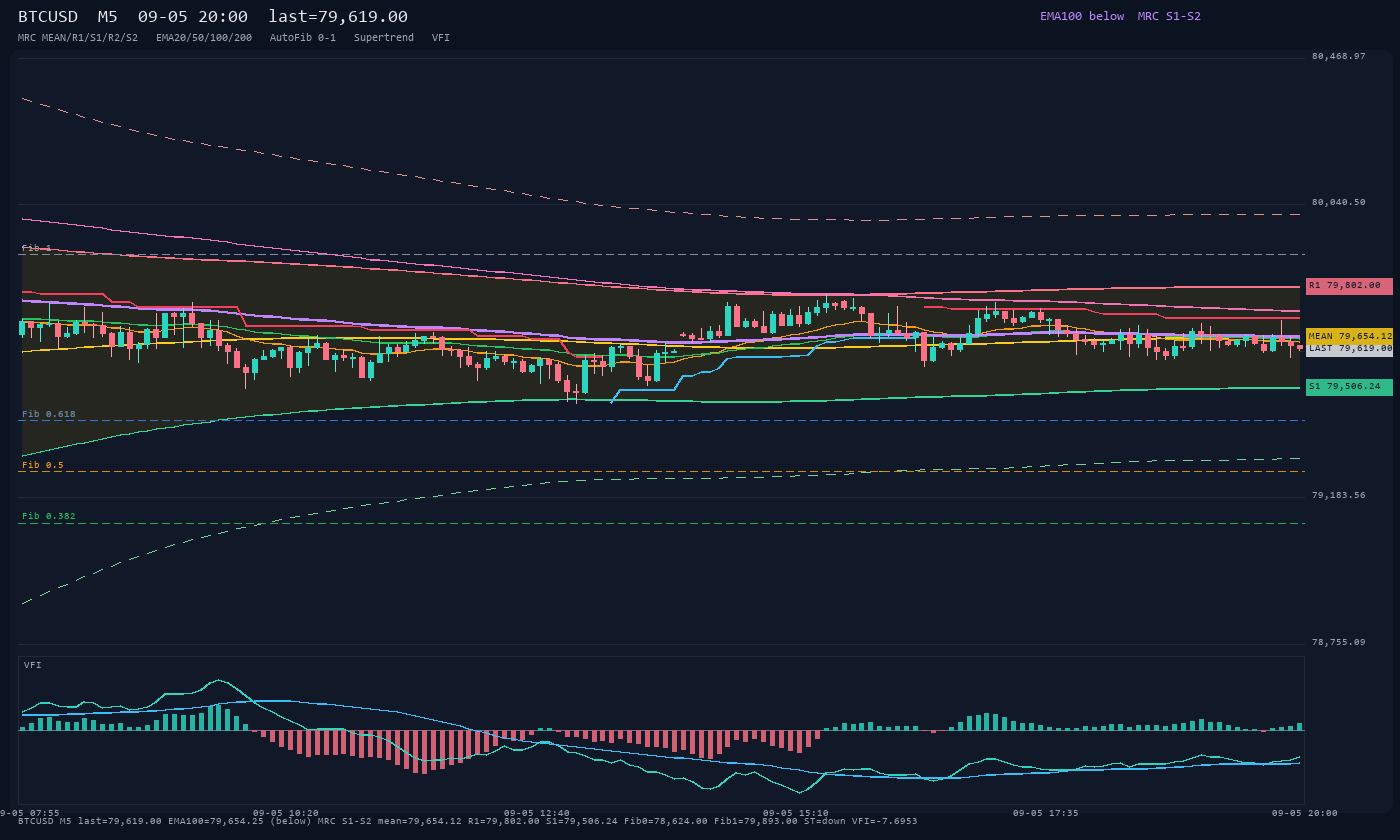1400x840 pixels.
Task: Select the 09-05 10:20 time axis label
Action: pyautogui.click(x=286, y=813)
